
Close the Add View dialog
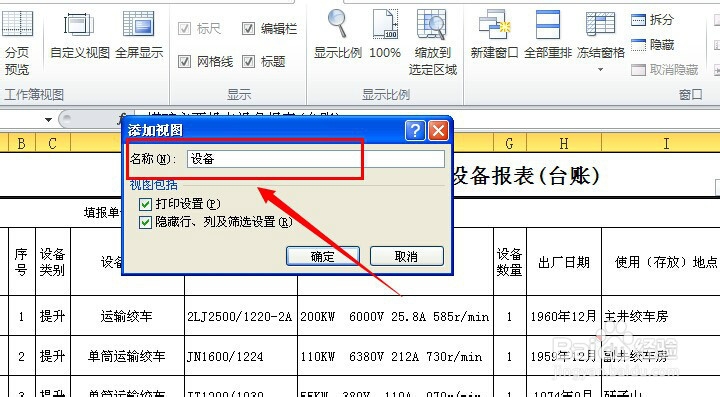(x=439, y=131)
